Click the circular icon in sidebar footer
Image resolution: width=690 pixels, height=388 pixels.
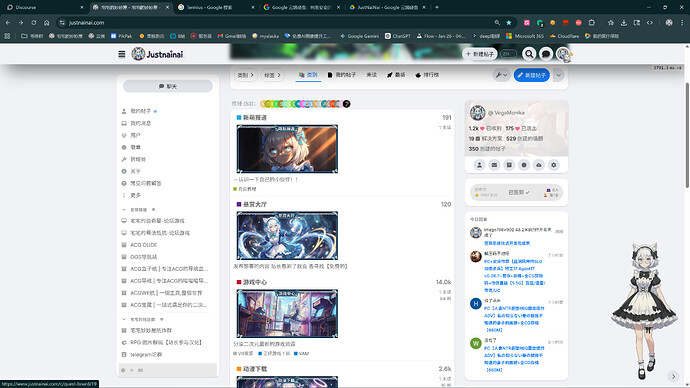(123, 370)
